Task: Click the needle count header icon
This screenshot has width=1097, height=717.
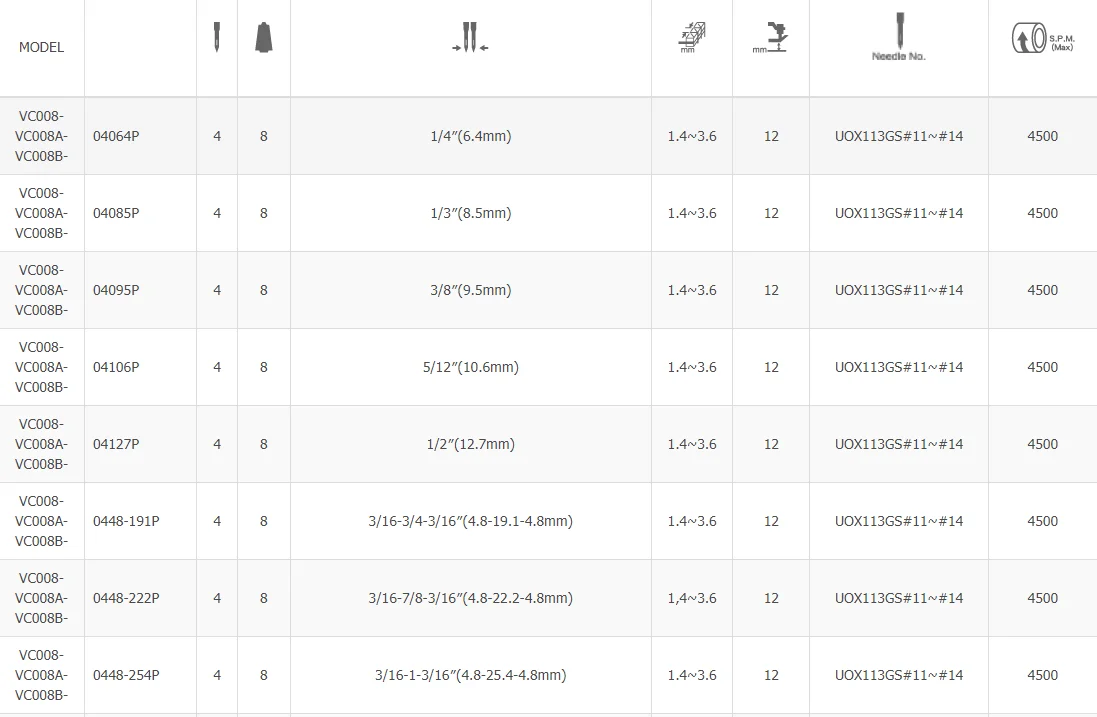Action: pos(217,37)
